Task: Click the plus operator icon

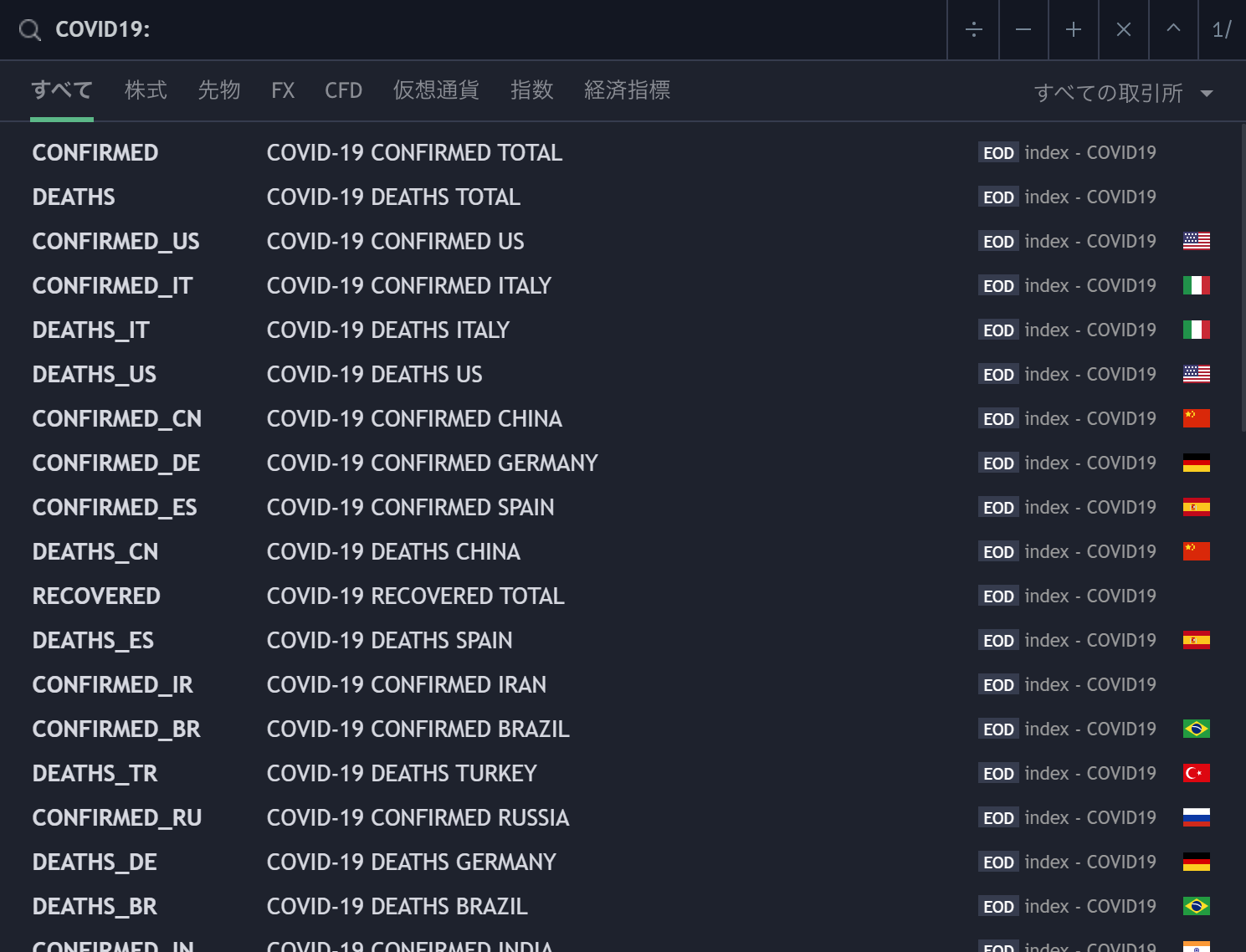Action: [1074, 30]
